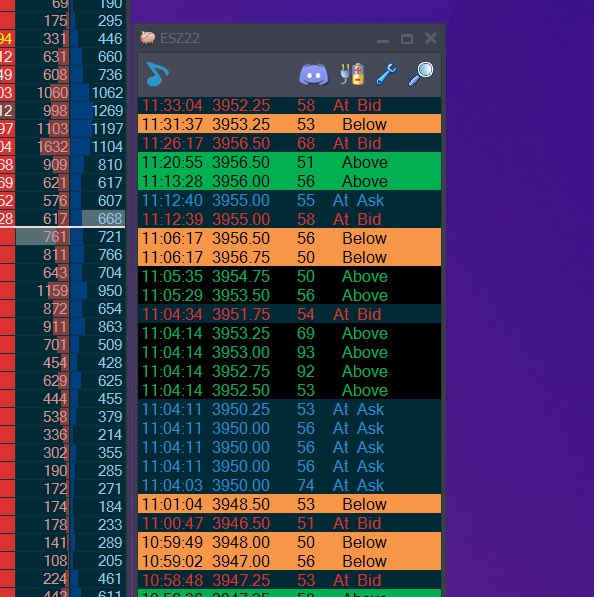Select the 11:33:04 3952.25 At Bid row
This screenshot has width=594, height=597.
pyautogui.click(x=289, y=105)
